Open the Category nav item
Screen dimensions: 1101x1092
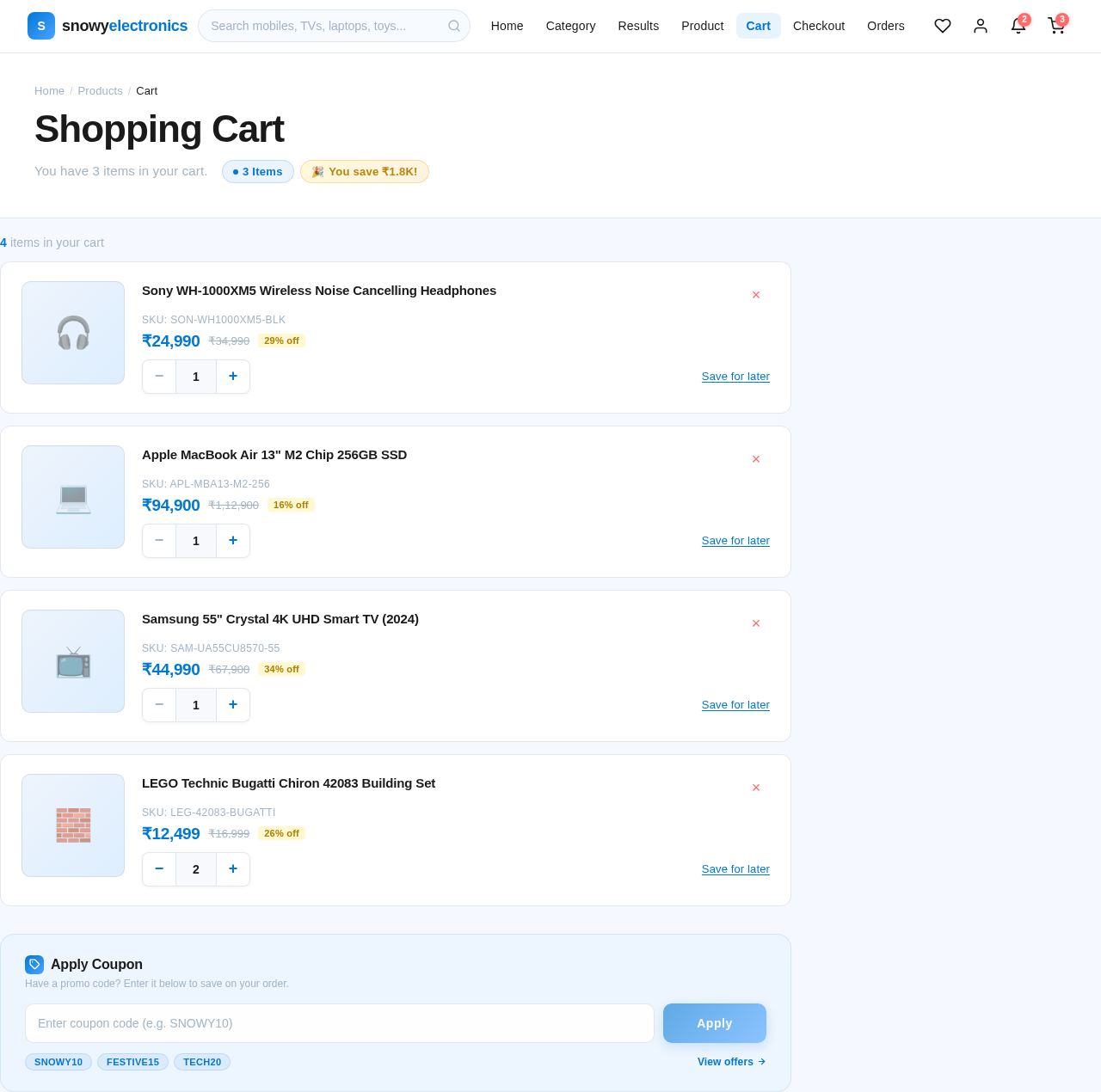pyautogui.click(x=570, y=26)
